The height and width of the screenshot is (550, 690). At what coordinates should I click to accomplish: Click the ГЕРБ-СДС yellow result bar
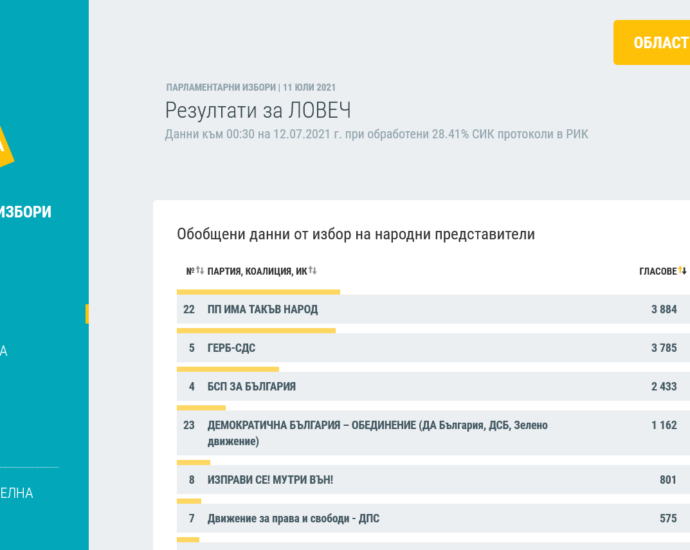(x=256, y=330)
